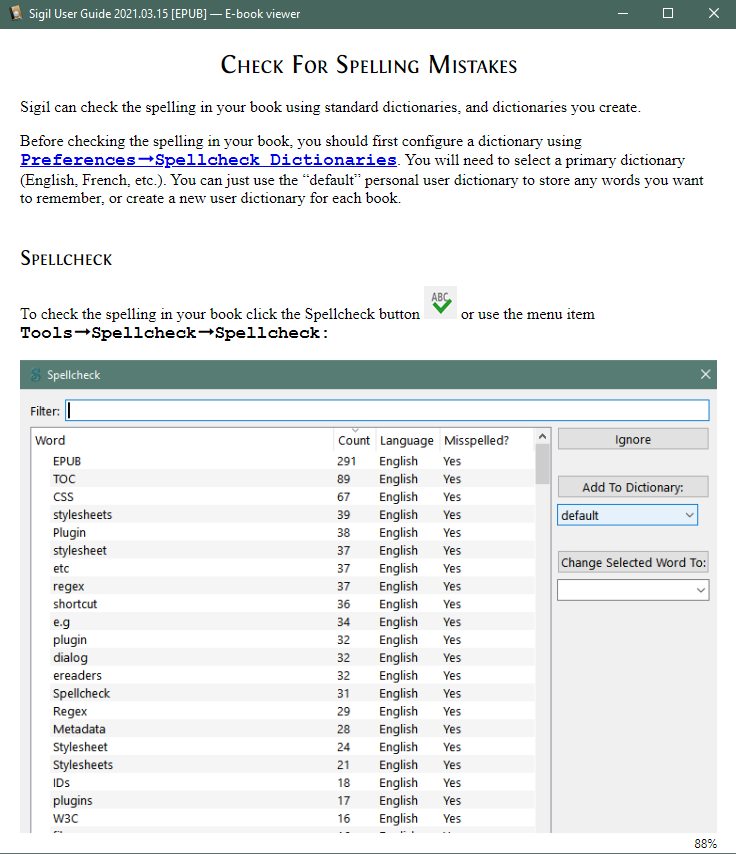736x854 pixels.
Task: Select the Metadata word row
Action: point(283,729)
